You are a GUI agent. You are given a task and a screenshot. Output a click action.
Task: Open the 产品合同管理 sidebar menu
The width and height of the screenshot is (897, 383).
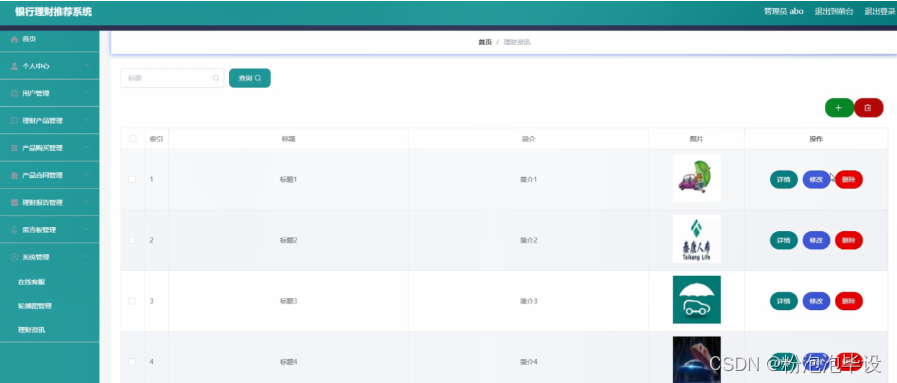49,175
